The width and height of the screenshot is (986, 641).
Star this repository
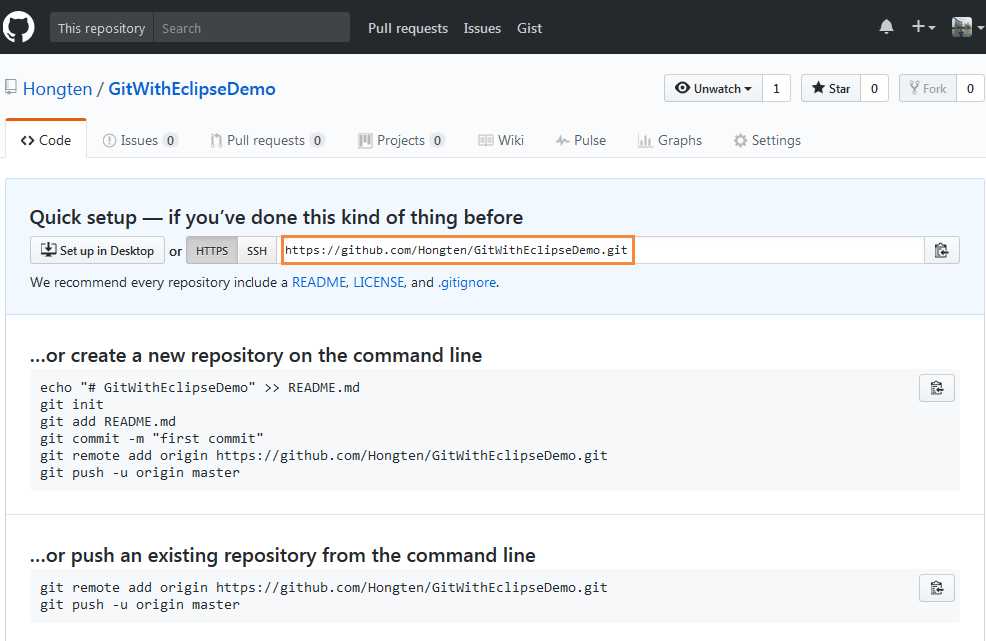pos(831,88)
